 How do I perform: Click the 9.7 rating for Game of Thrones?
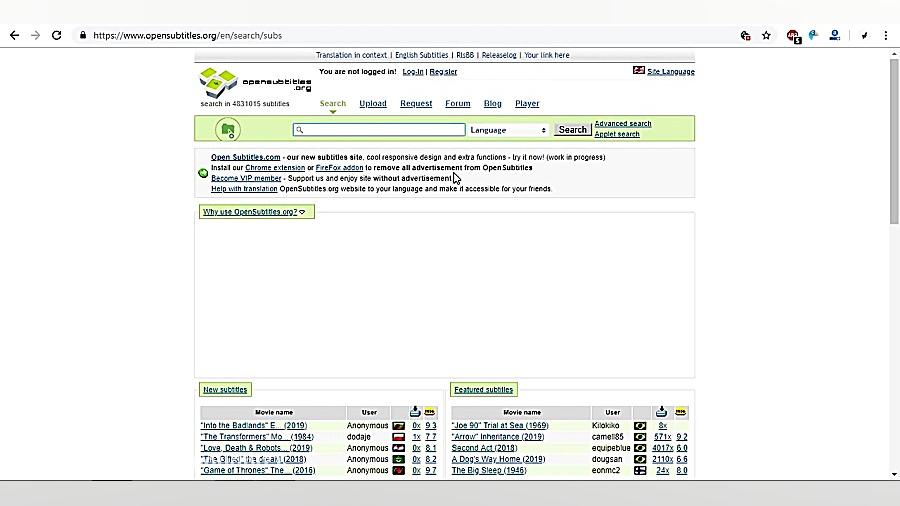(x=430, y=470)
